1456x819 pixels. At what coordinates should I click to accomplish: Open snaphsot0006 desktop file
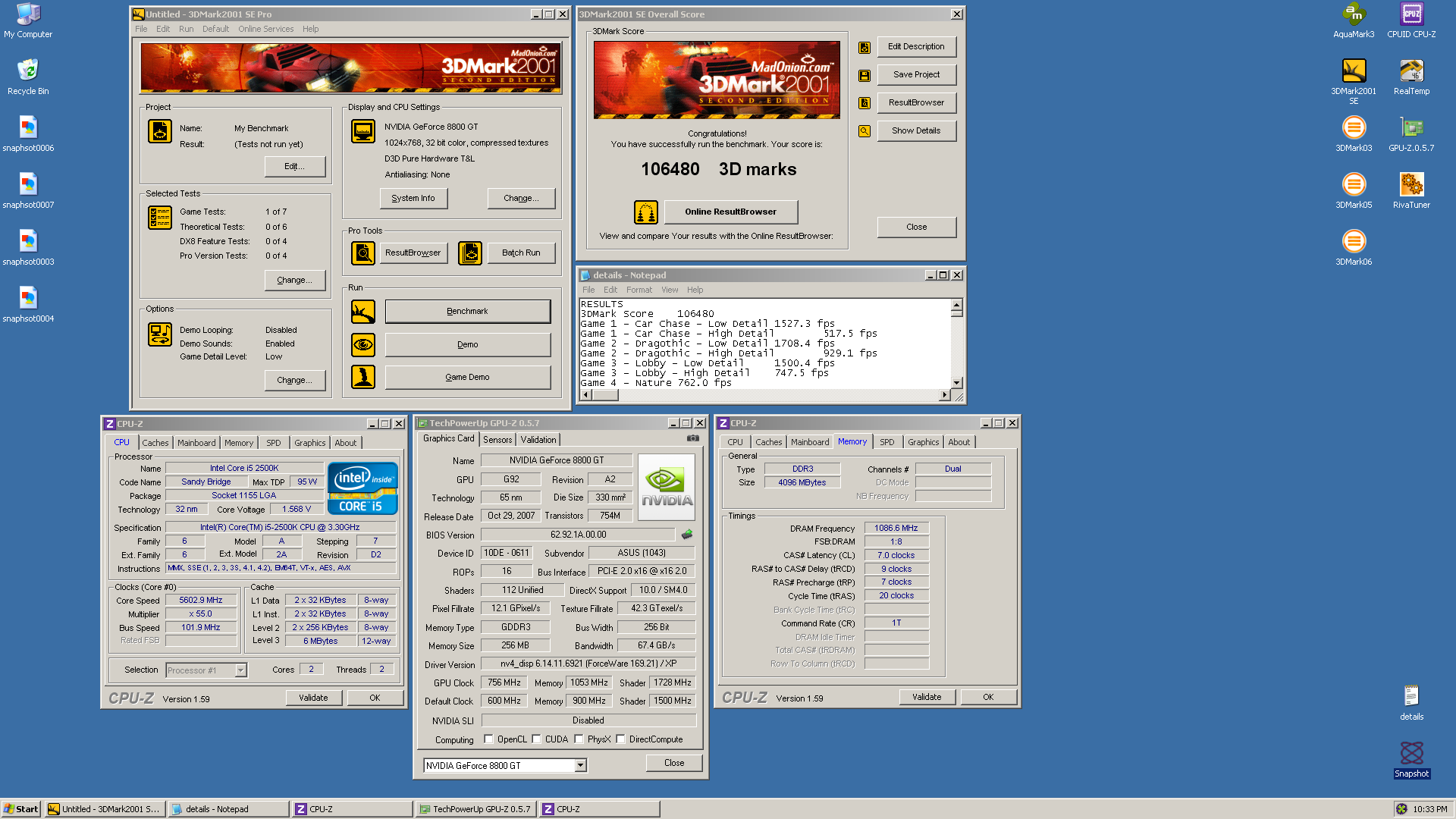pos(28,134)
